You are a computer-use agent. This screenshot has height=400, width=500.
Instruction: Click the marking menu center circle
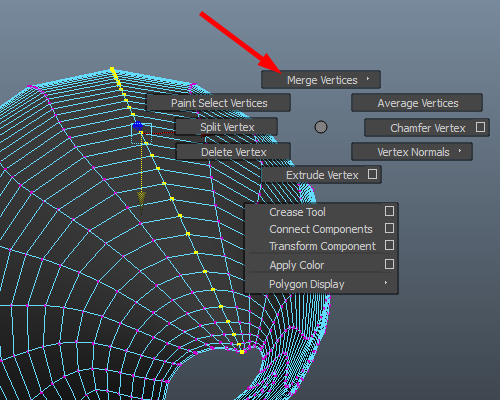[x=321, y=127]
